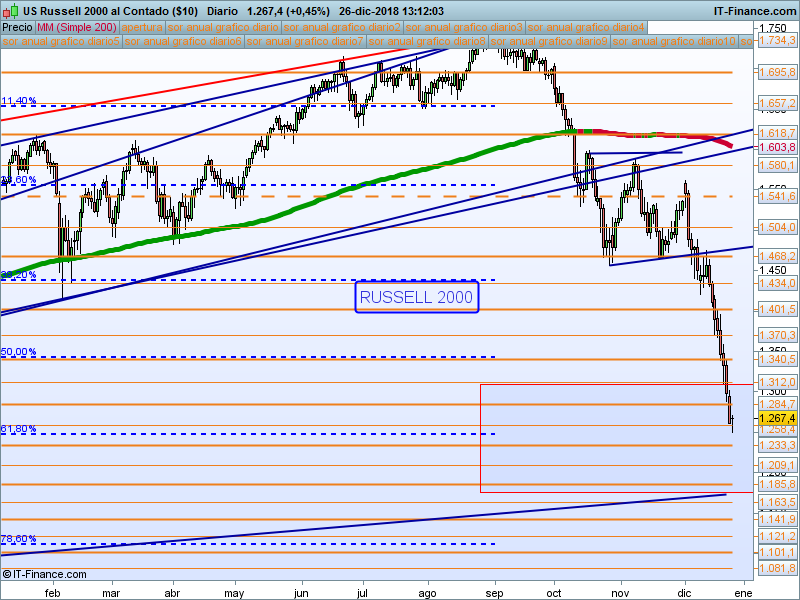This screenshot has width=800, height=600.
Task: Click the 1.450 scale value on price axis
Action: coord(773,270)
